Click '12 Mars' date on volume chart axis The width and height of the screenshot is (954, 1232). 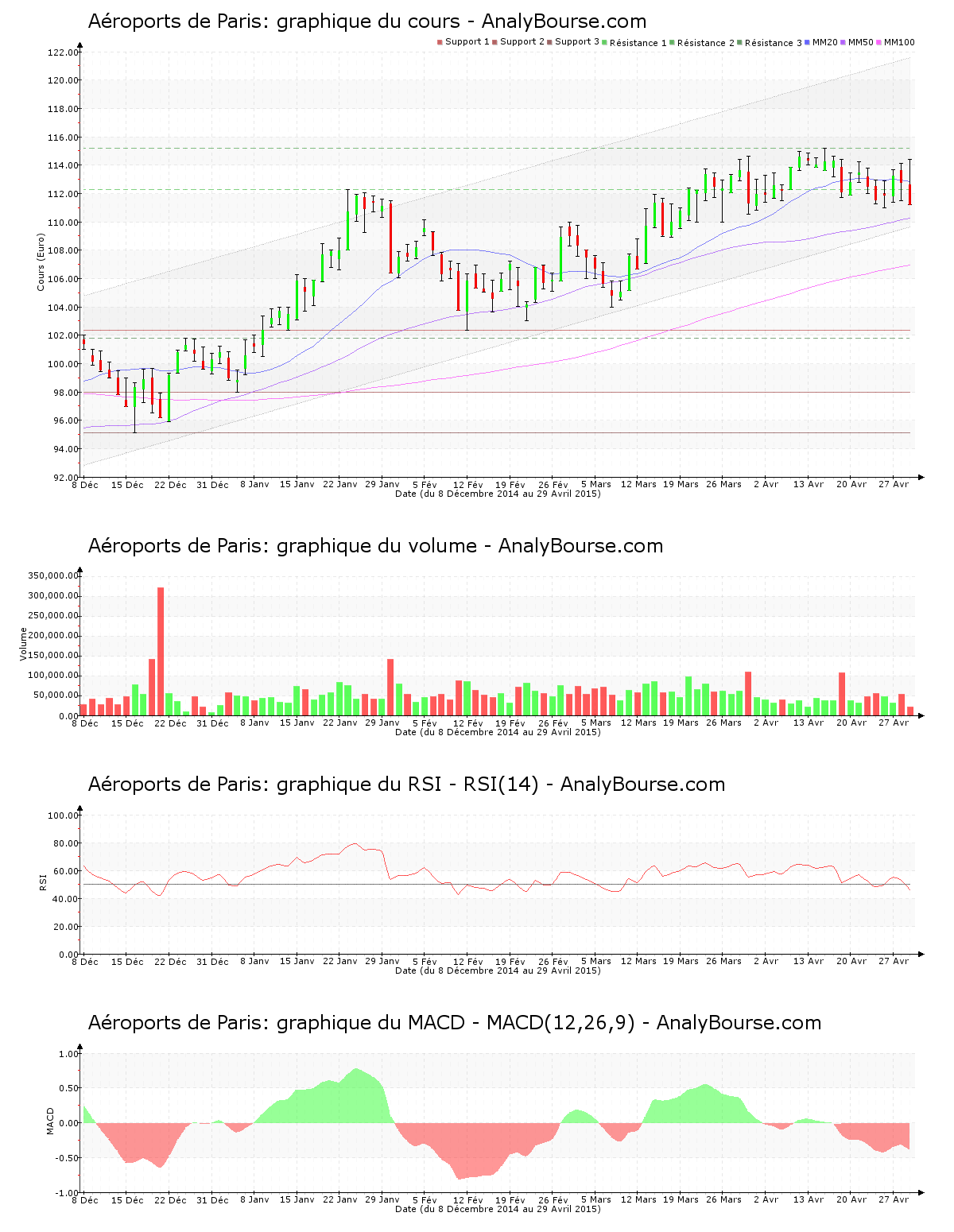click(638, 723)
